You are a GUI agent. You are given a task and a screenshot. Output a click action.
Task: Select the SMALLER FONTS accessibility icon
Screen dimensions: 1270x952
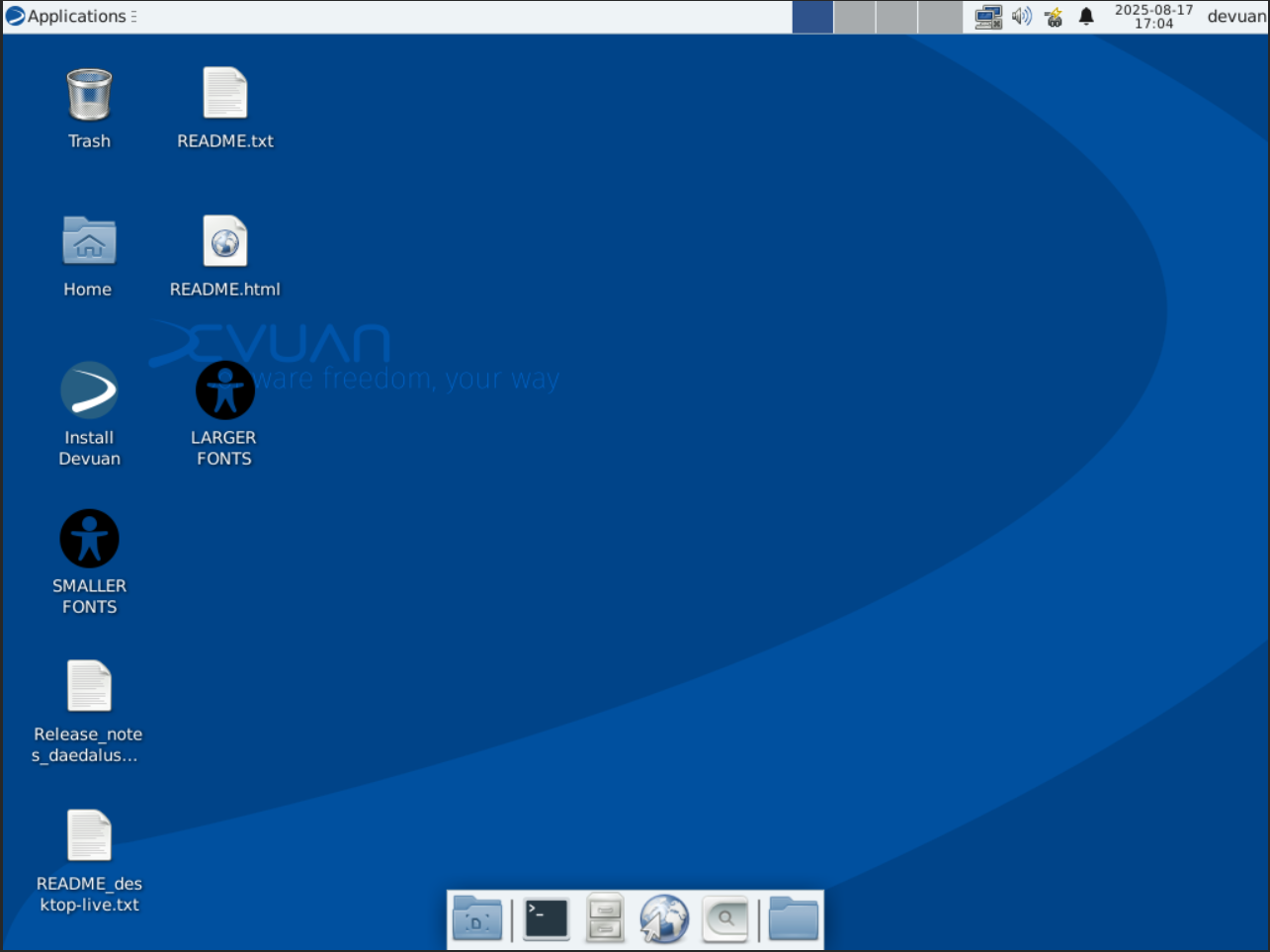[x=89, y=540]
